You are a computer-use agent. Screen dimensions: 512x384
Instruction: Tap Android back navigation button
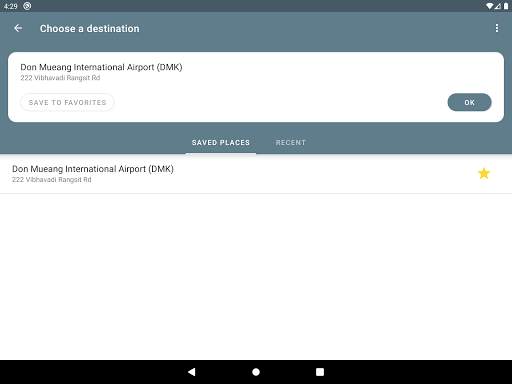coord(192,372)
